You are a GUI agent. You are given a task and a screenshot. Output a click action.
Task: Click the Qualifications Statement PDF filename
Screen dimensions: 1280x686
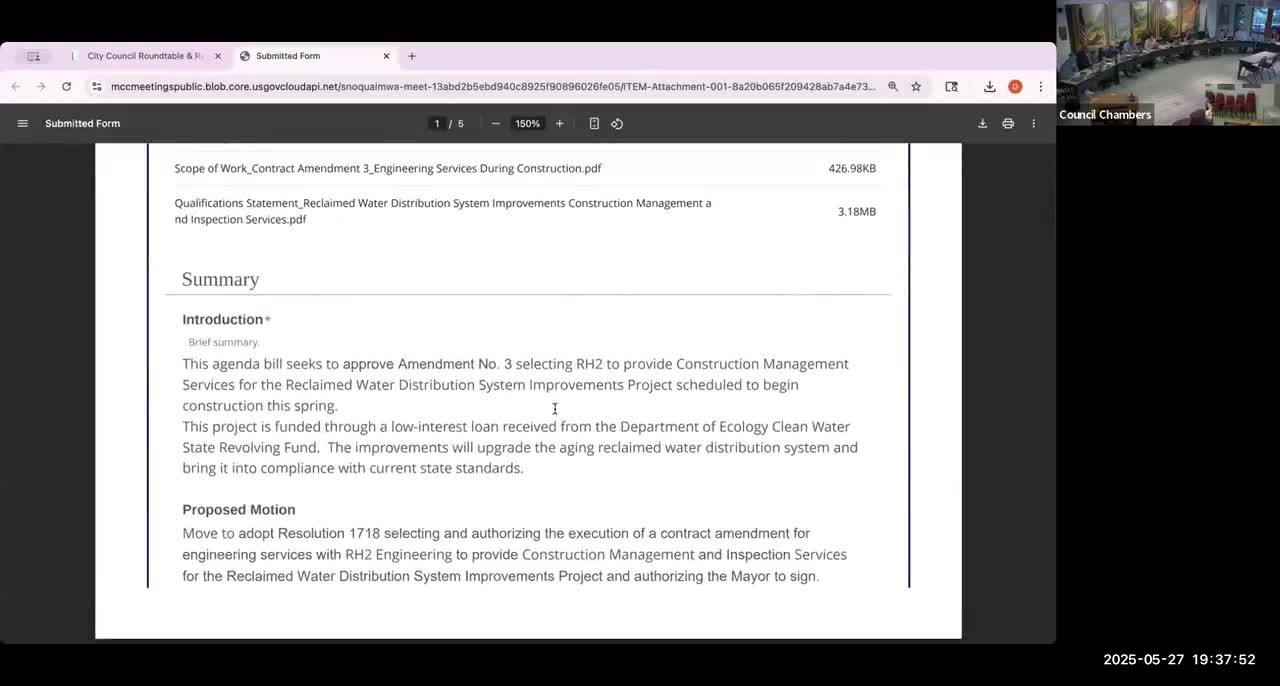(443, 211)
